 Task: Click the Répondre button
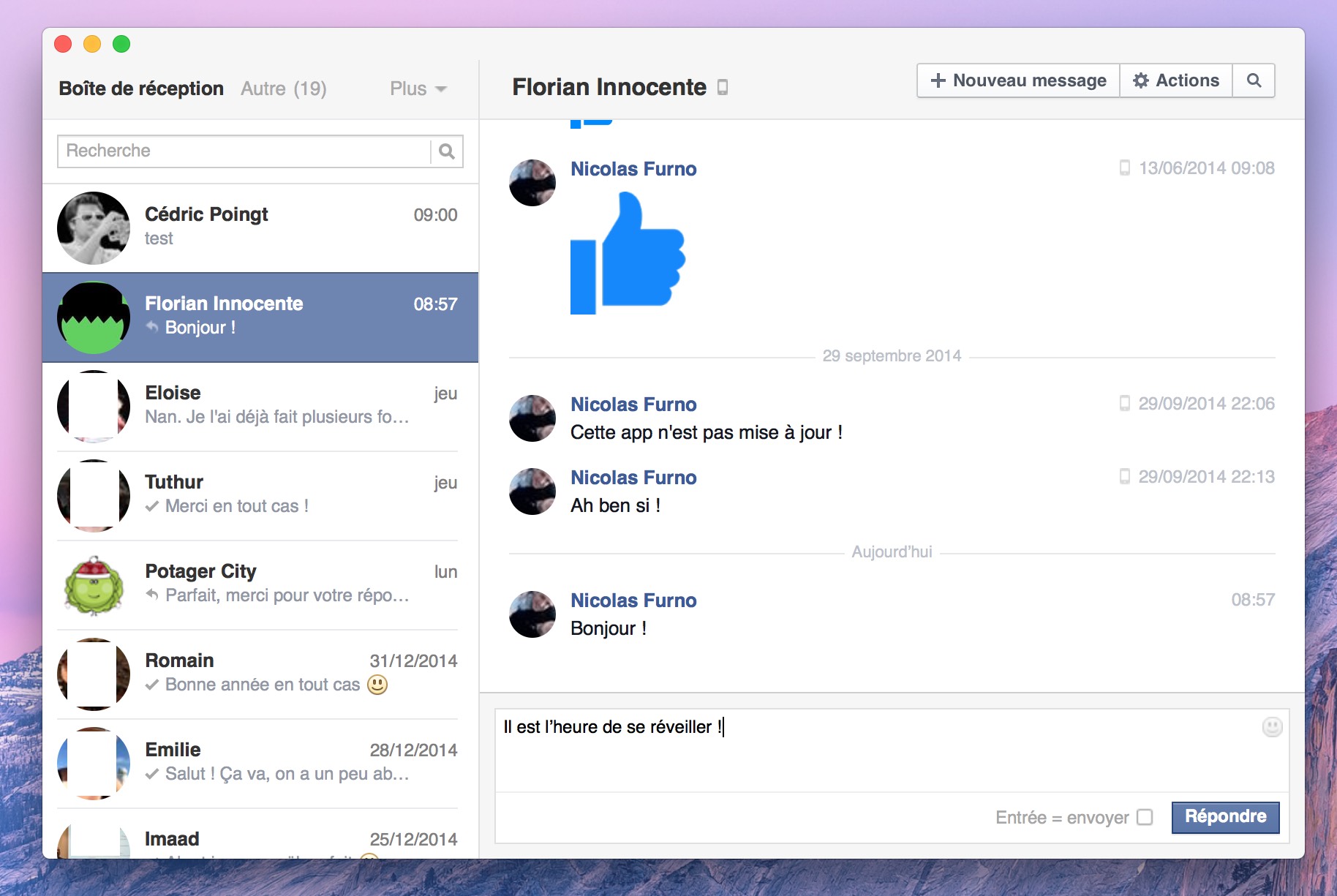point(1226,817)
